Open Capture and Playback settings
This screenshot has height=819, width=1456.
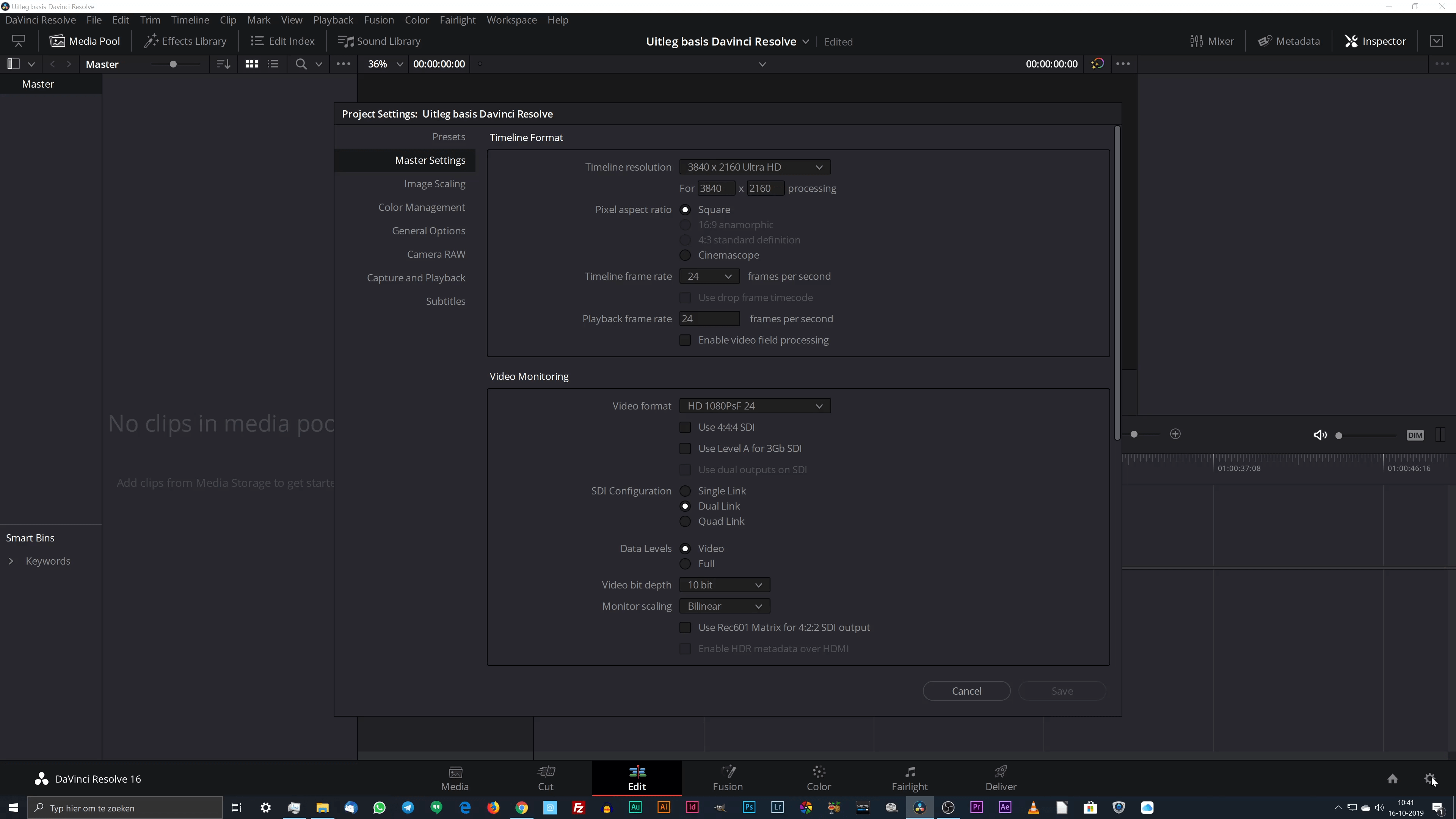pyautogui.click(x=416, y=278)
